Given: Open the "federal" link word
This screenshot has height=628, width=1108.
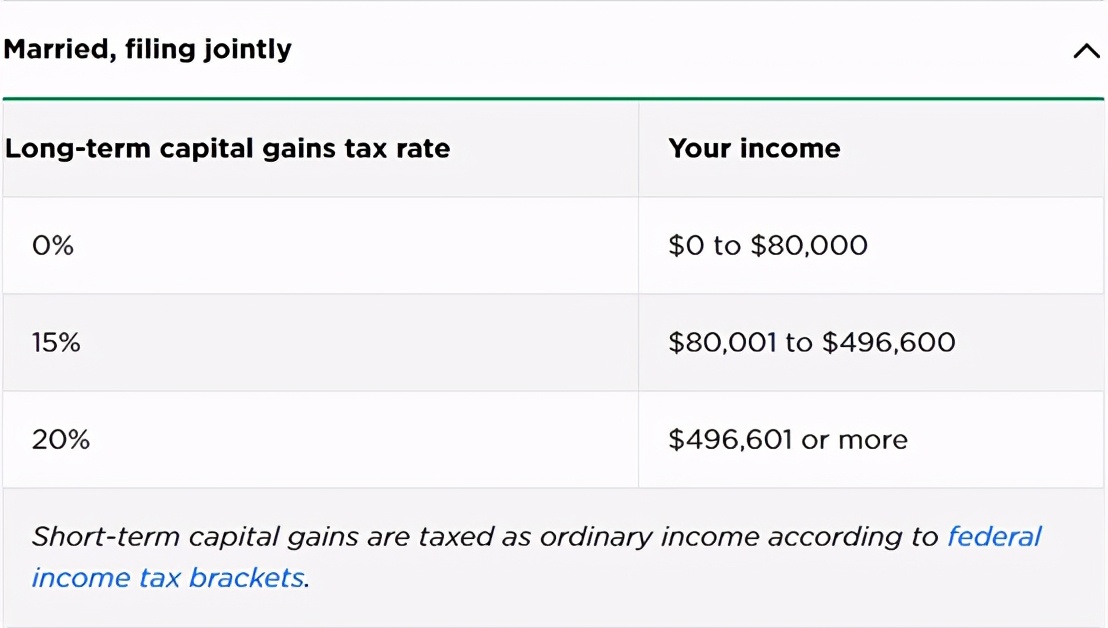Looking at the screenshot, I should (x=994, y=537).
